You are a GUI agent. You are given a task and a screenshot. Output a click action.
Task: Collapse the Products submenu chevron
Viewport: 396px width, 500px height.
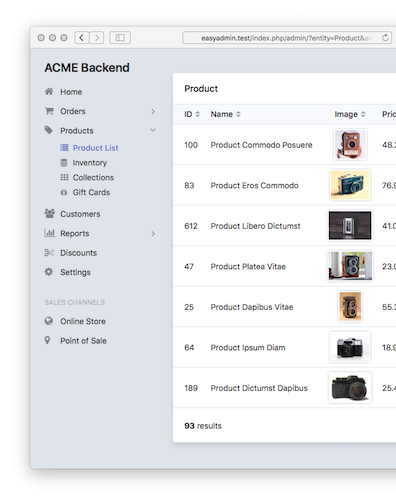153,130
